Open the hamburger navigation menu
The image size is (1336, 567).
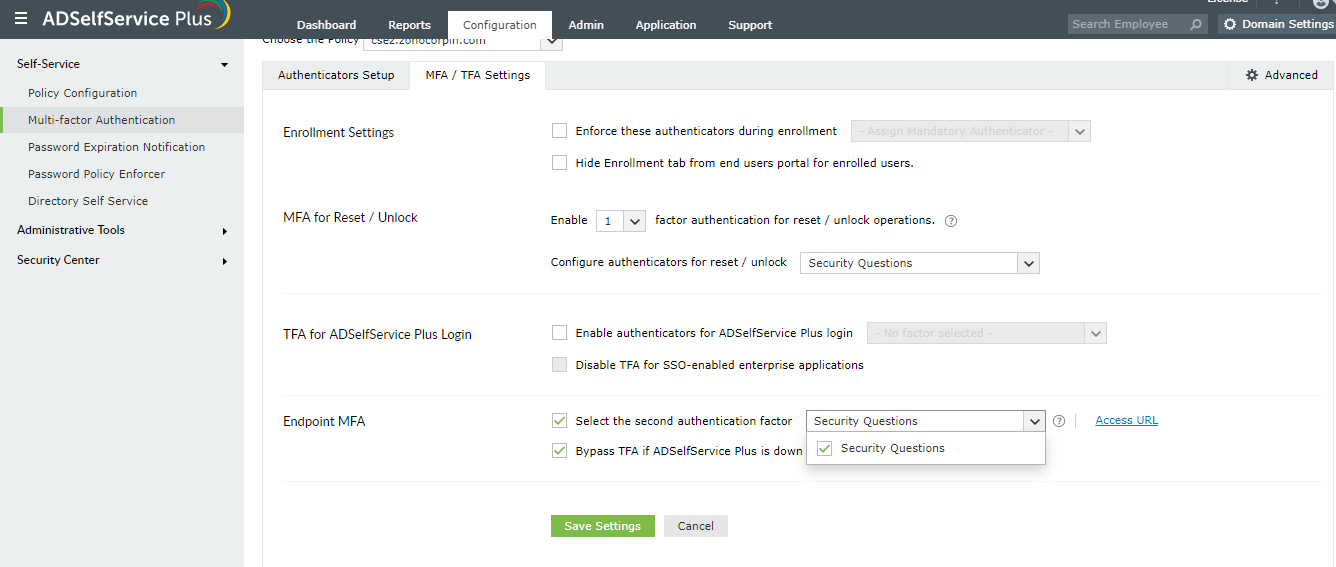click(21, 18)
